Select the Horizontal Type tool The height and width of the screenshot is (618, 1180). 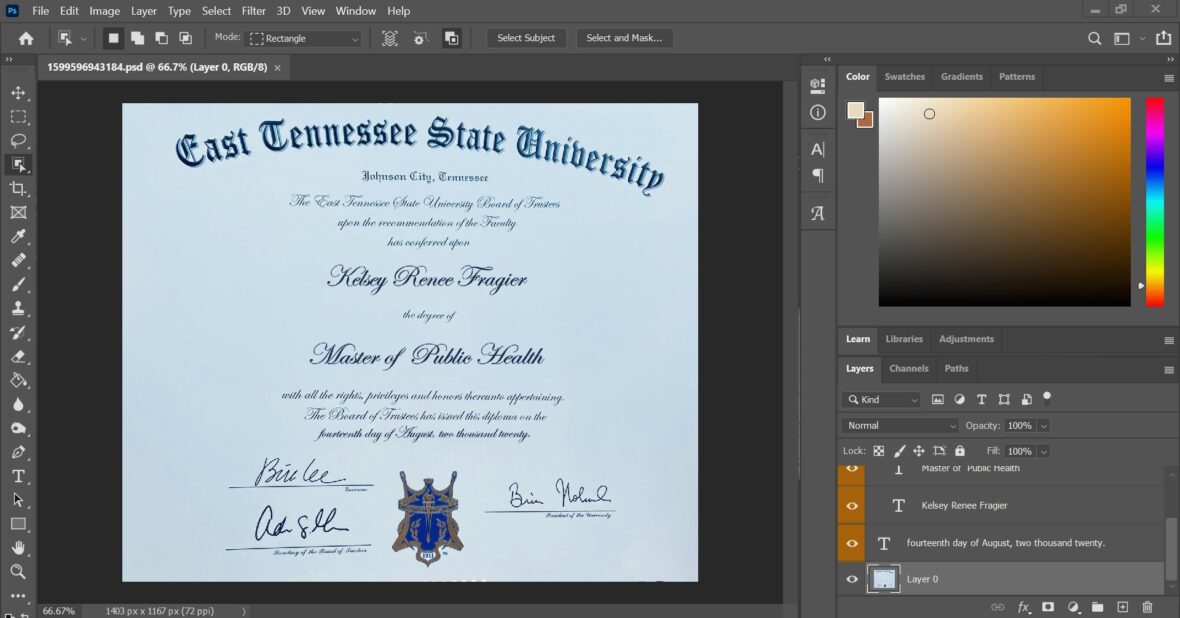pyautogui.click(x=18, y=476)
